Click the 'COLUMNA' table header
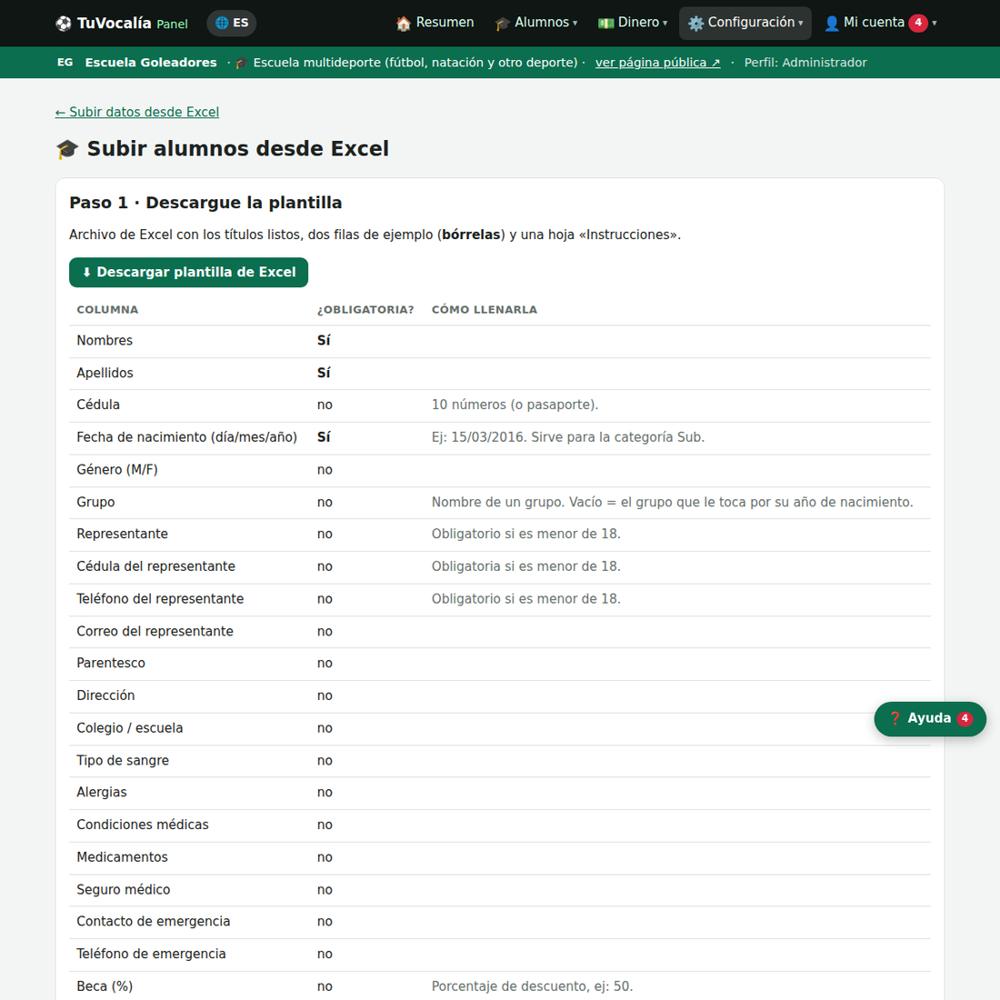Image resolution: width=1000 pixels, height=1000 pixels. click(x=107, y=310)
